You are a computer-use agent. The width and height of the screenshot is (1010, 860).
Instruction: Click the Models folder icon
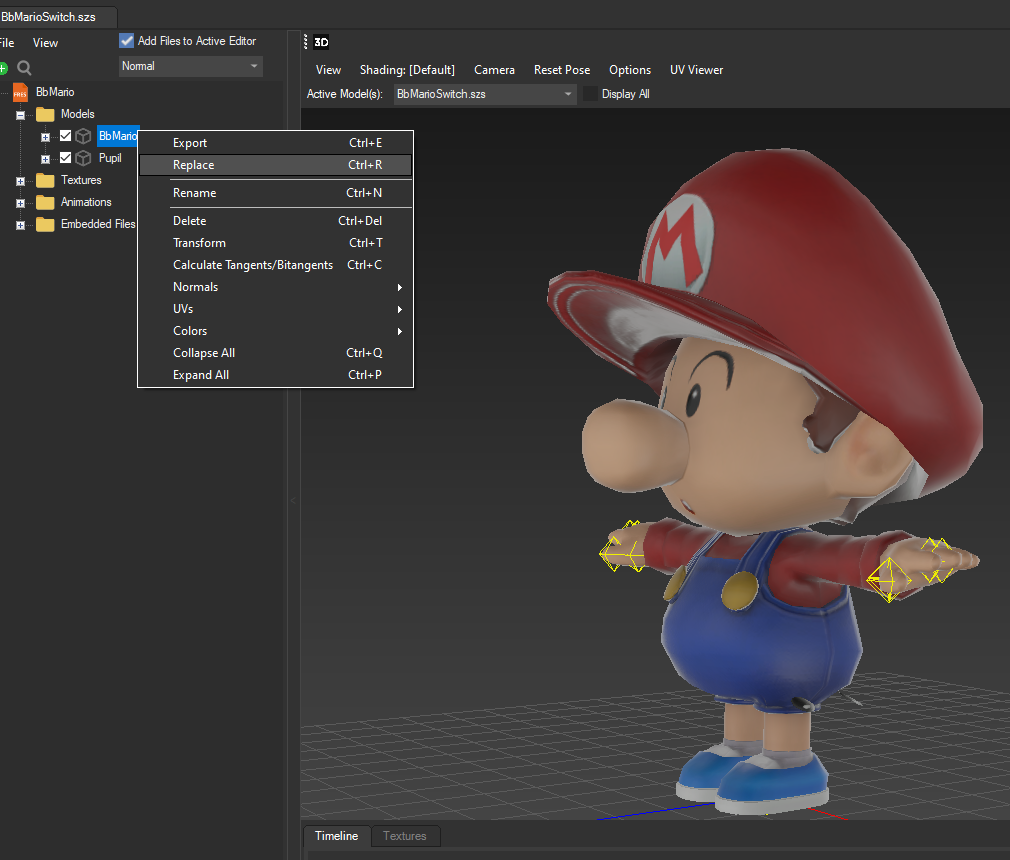click(44, 113)
